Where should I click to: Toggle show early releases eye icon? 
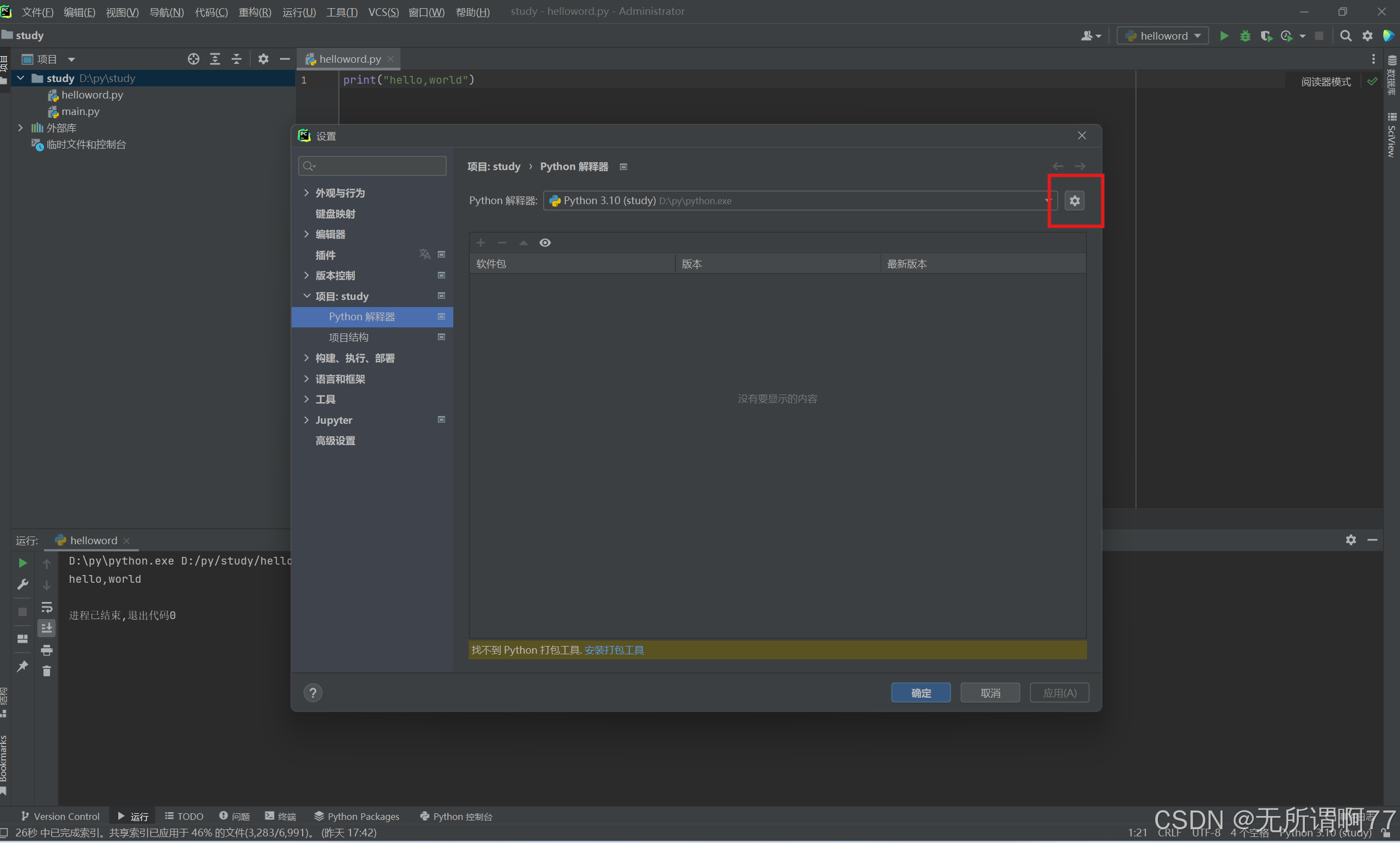[545, 243]
